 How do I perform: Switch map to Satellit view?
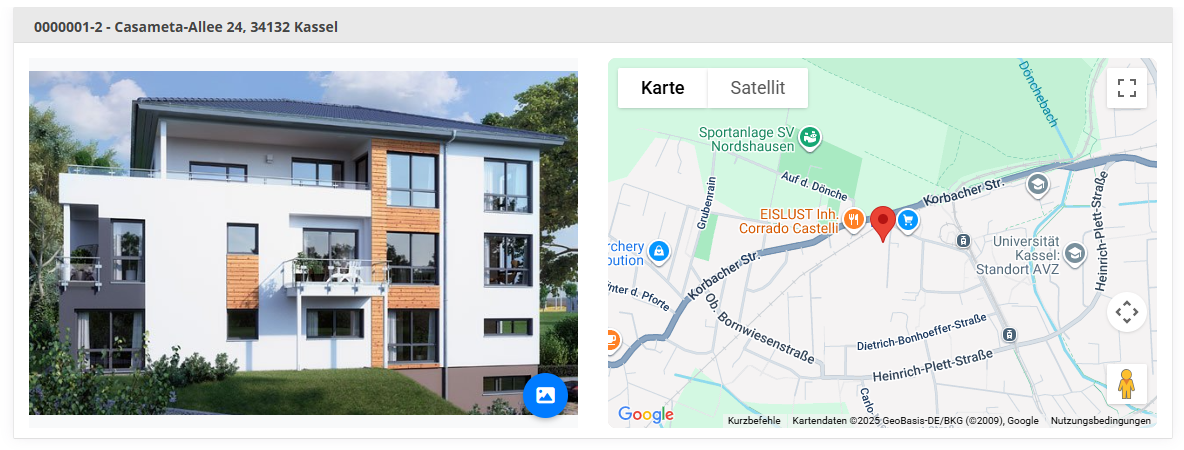(757, 88)
